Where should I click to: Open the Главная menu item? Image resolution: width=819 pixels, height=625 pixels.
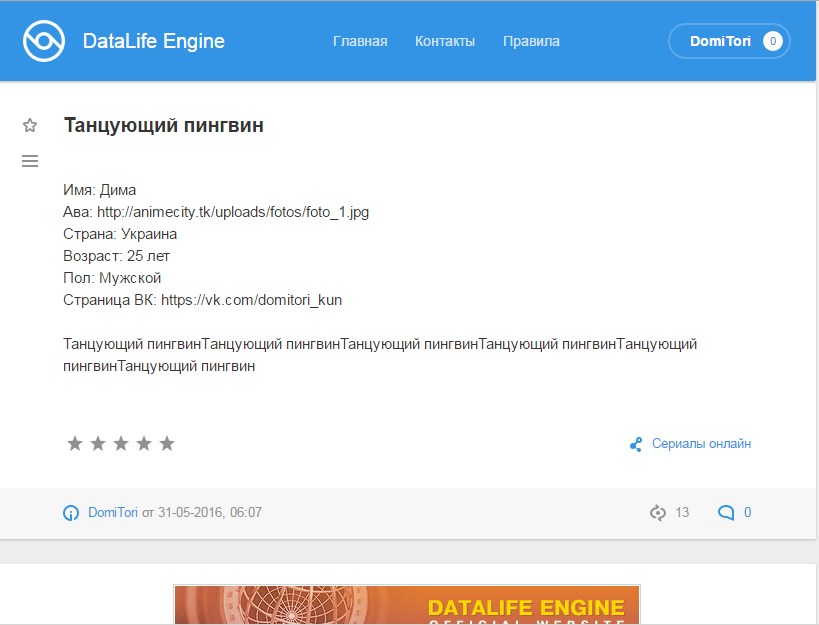[x=360, y=41]
